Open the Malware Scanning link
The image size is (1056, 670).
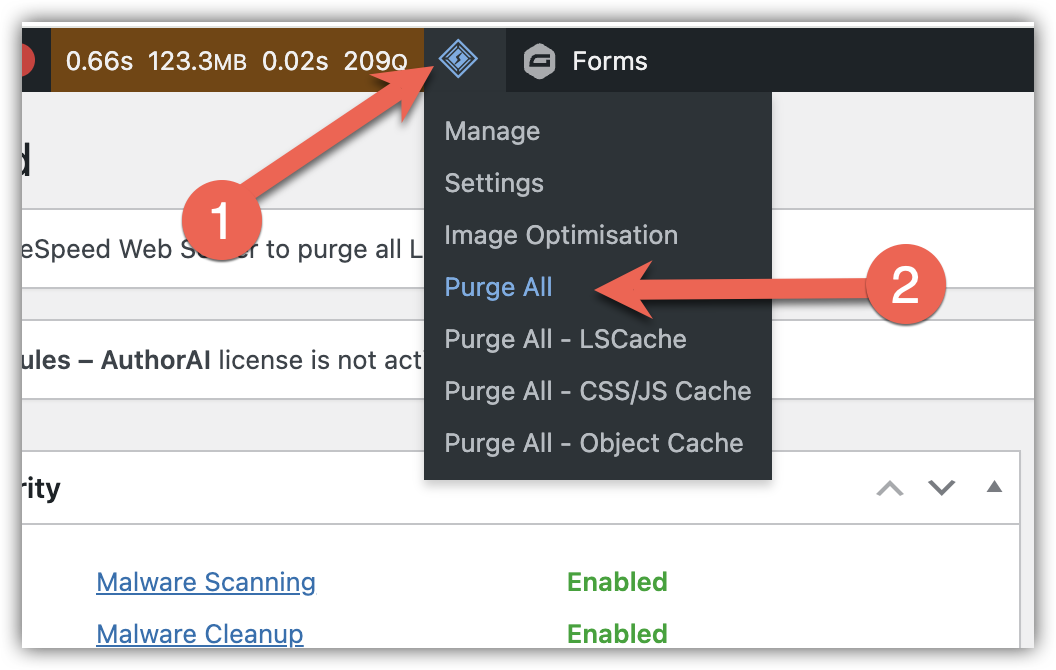coord(206,581)
